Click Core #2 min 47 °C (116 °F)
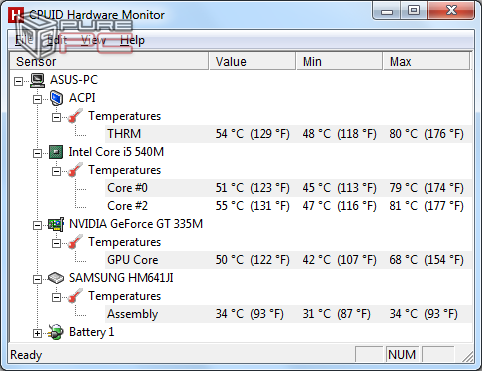Screen dimensions: 482x371 click(339, 206)
